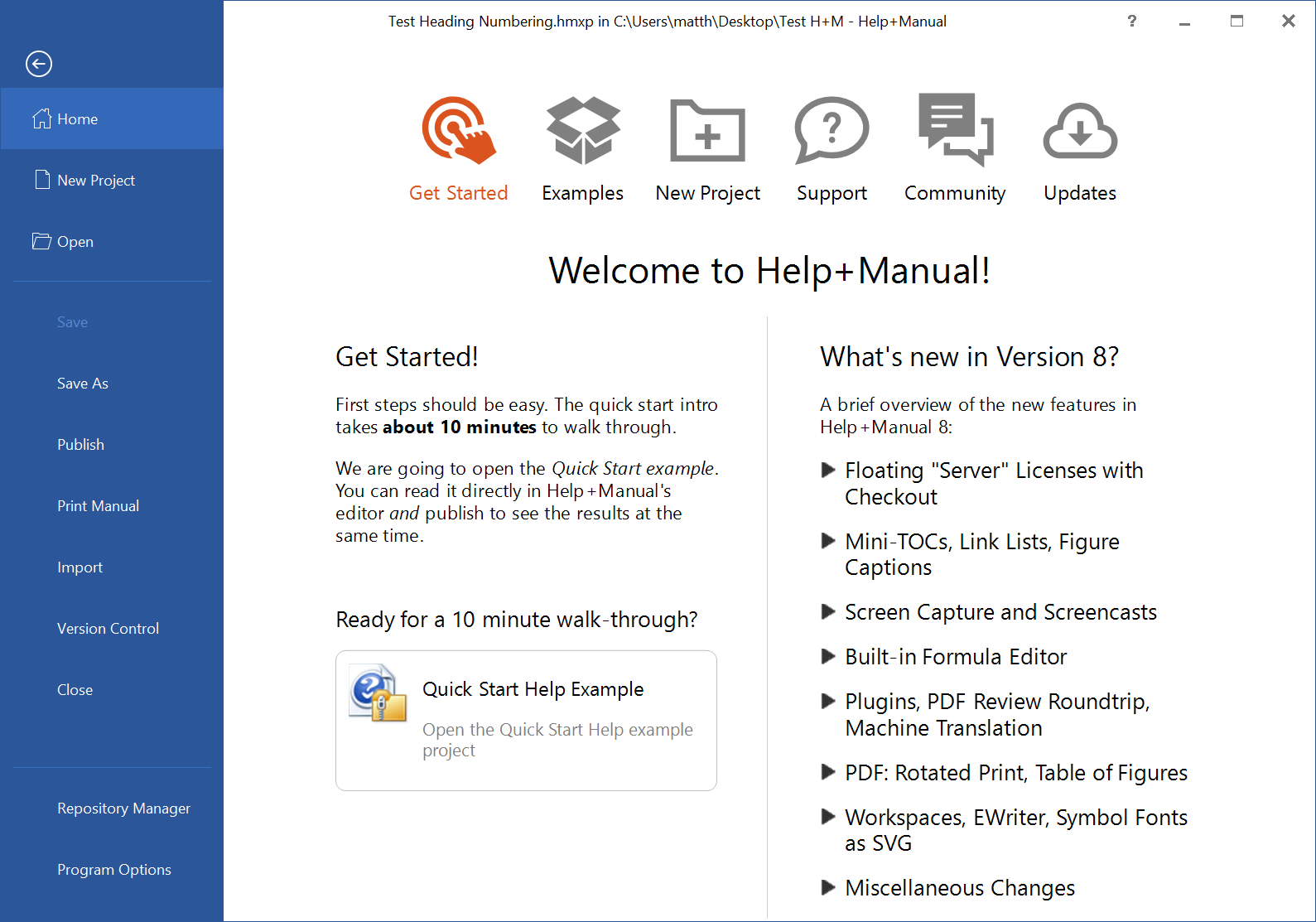The width and height of the screenshot is (1316, 922).
Task: Expand arrow beside PDF: Rotated Print
Action: 828,772
